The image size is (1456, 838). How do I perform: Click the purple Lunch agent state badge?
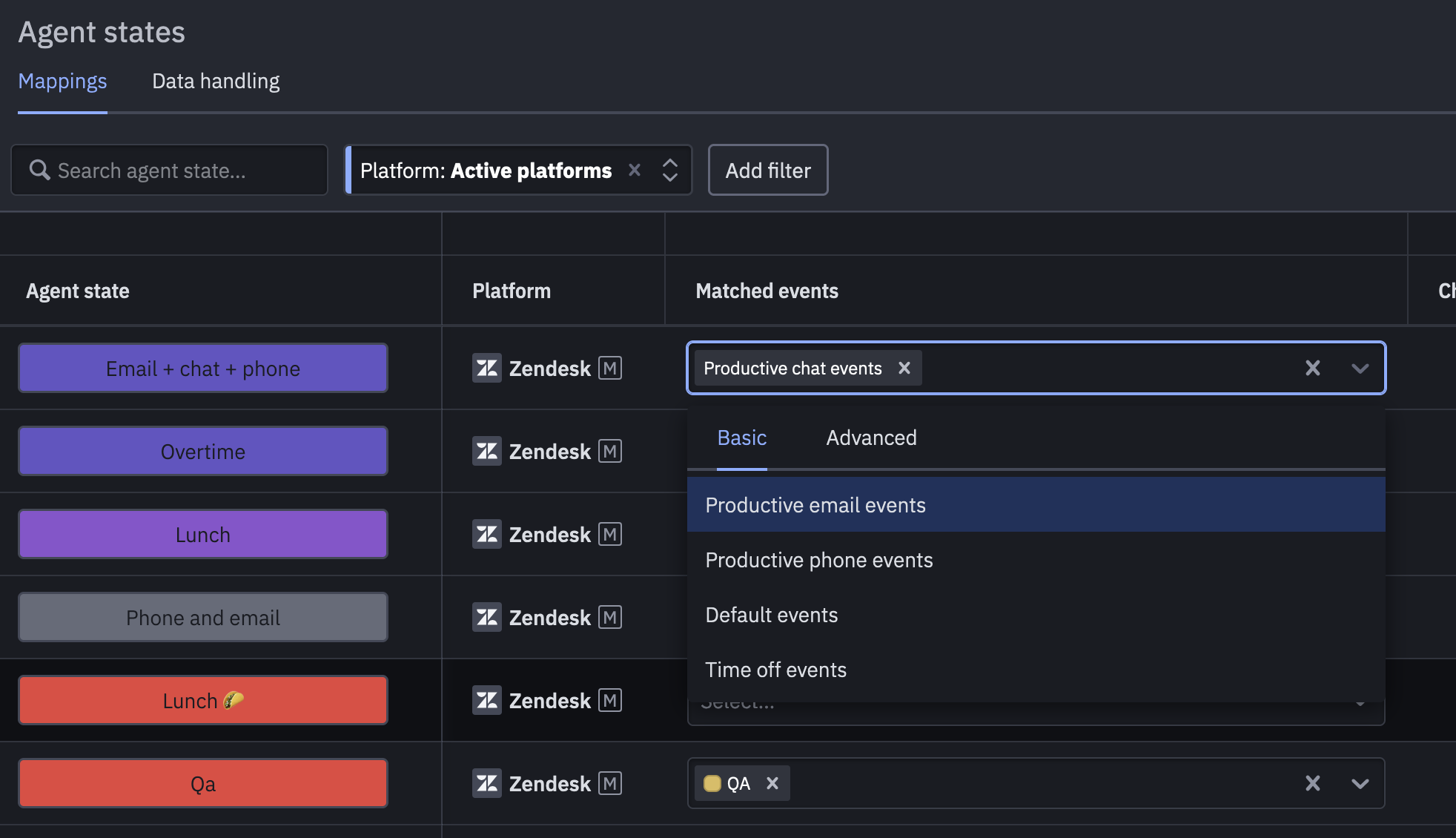point(202,534)
